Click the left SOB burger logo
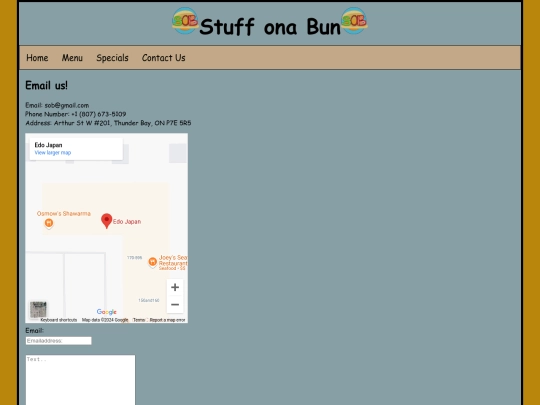Screen dimensions: 540x405 tap(185, 21)
